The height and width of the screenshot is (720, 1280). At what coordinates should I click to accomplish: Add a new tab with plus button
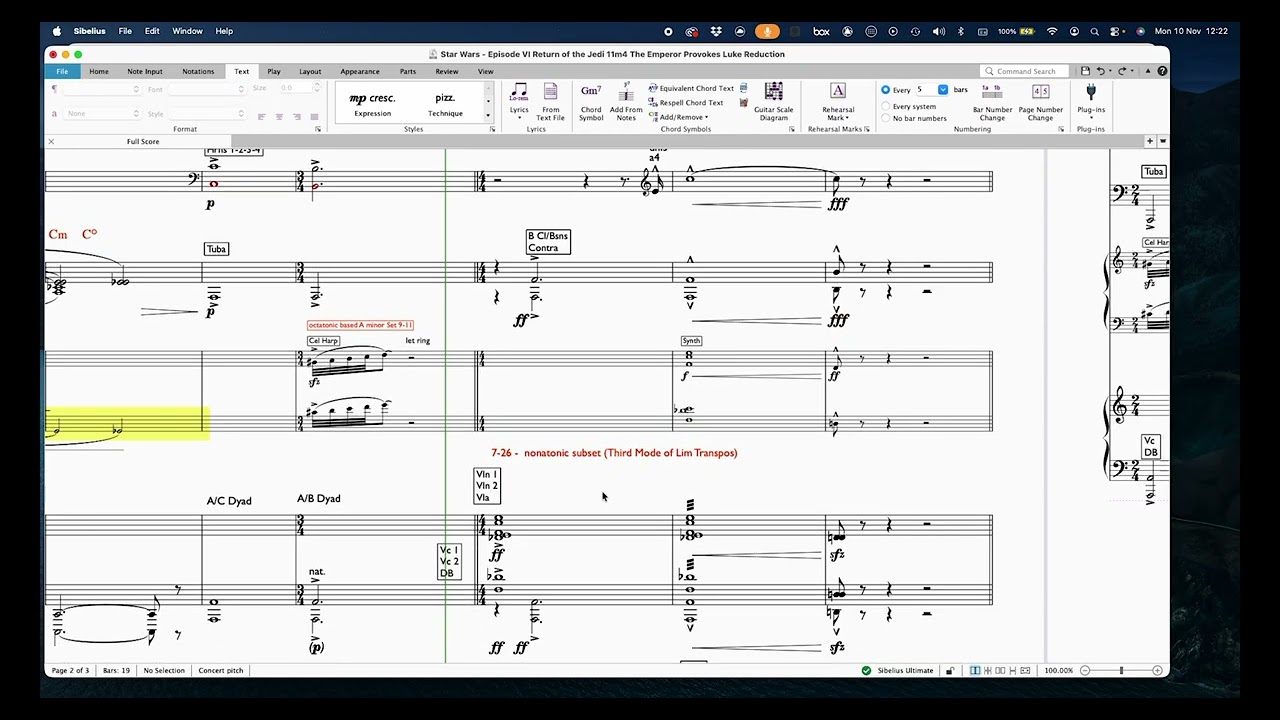(1150, 141)
